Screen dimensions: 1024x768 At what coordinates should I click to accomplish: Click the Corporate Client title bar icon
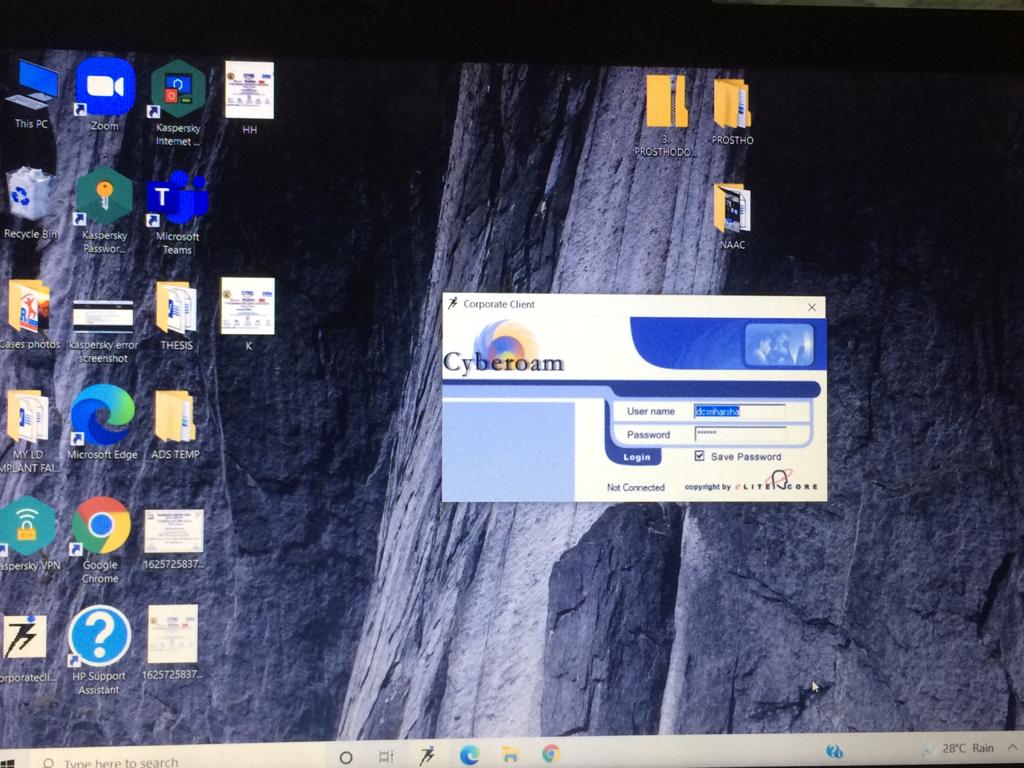point(452,303)
